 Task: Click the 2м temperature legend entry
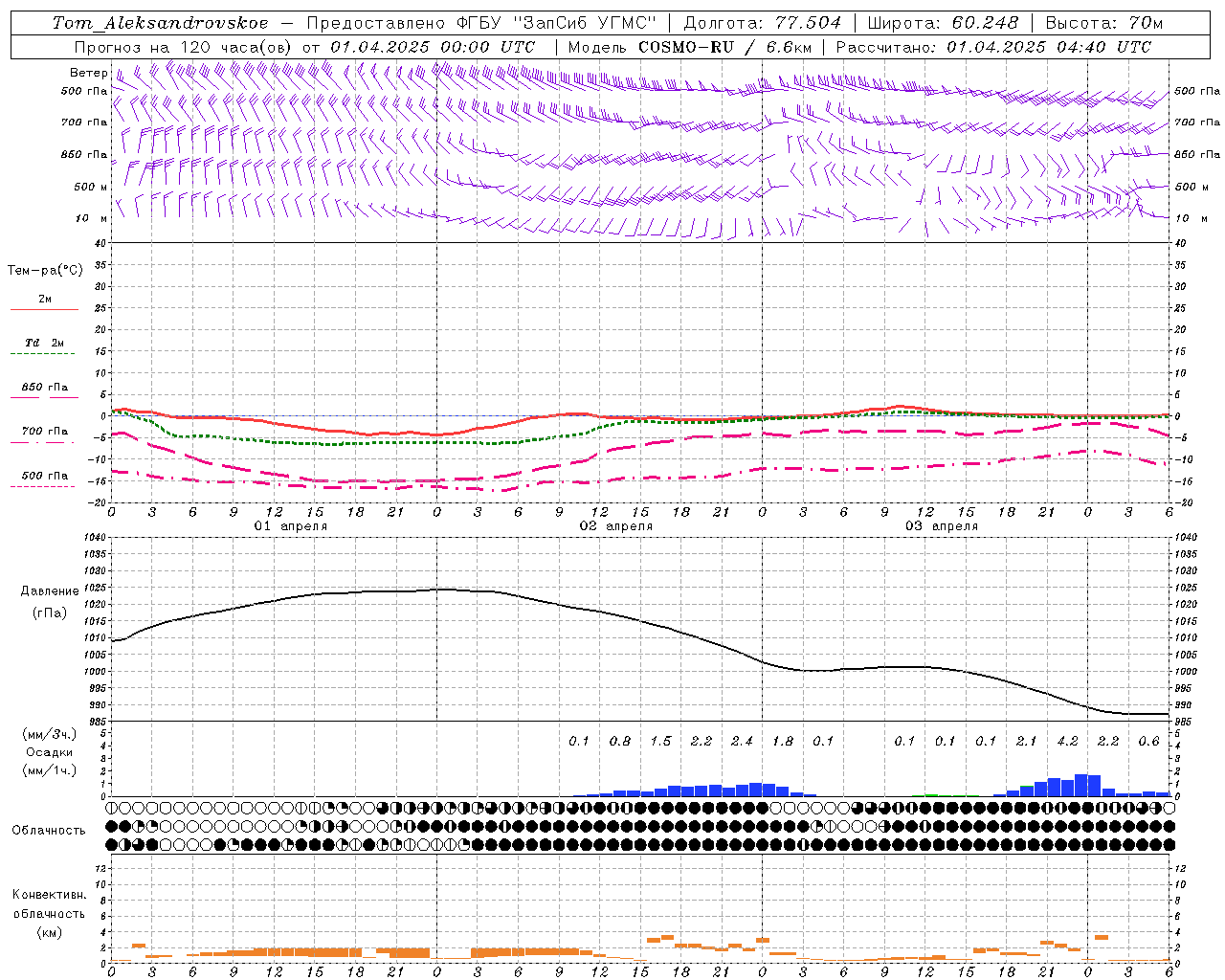click(45, 299)
